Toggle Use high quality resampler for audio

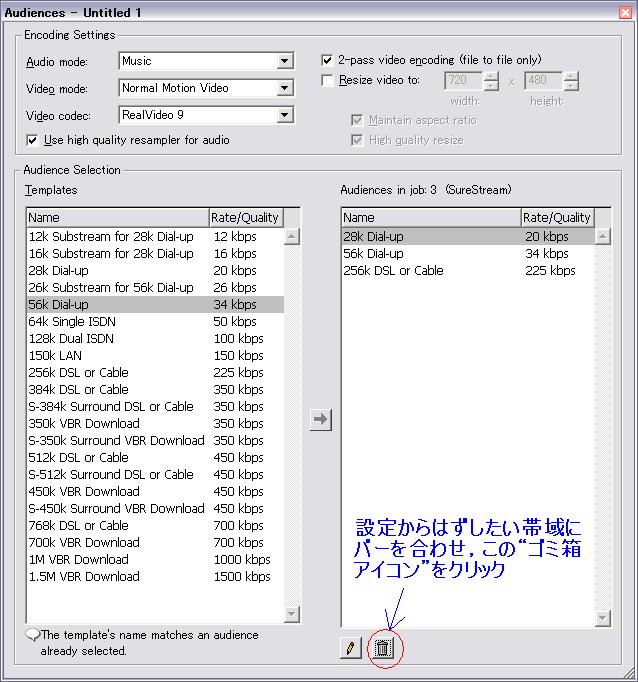point(32,140)
